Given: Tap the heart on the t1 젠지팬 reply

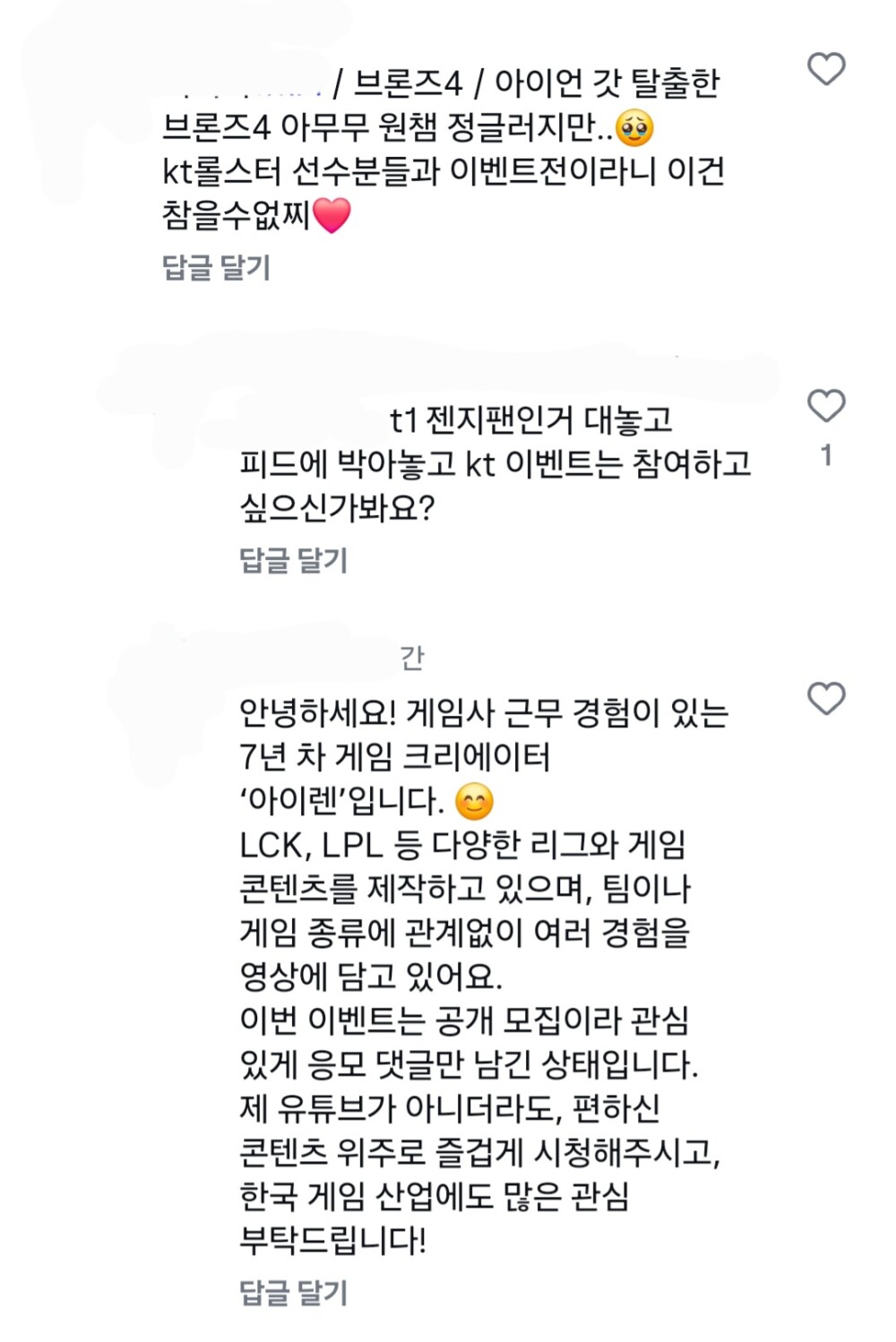Looking at the screenshot, I should click(826, 406).
